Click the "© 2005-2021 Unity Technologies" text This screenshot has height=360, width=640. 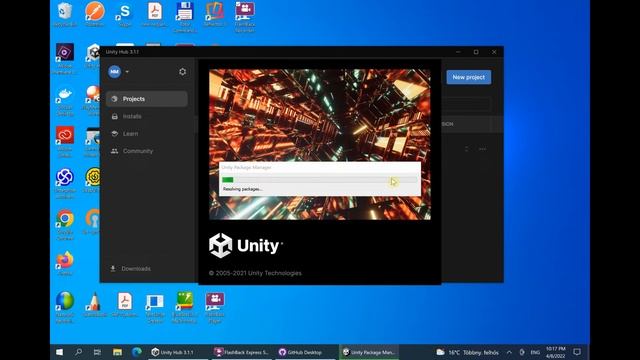[x=255, y=273]
